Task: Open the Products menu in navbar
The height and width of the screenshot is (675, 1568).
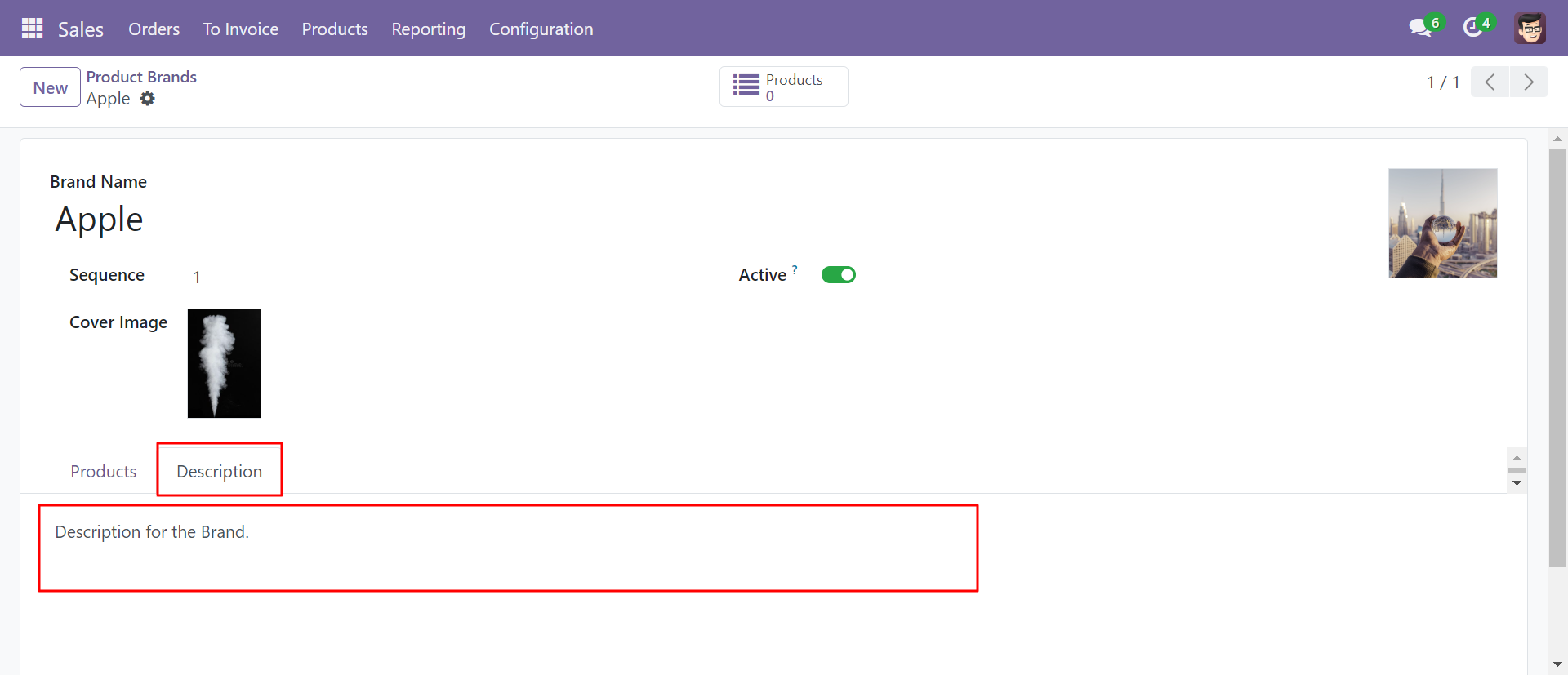Action: pyautogui.click(x=335, y=29)
